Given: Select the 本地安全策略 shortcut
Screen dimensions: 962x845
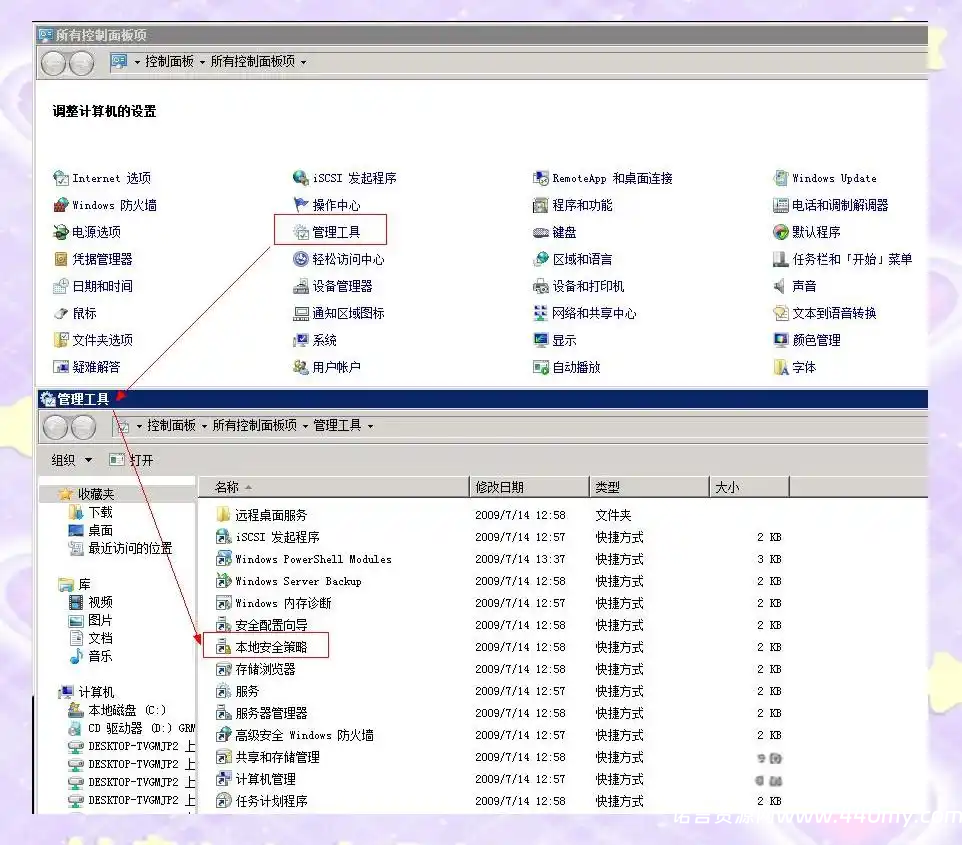Looking at the screenshot, I should [261, 647].
